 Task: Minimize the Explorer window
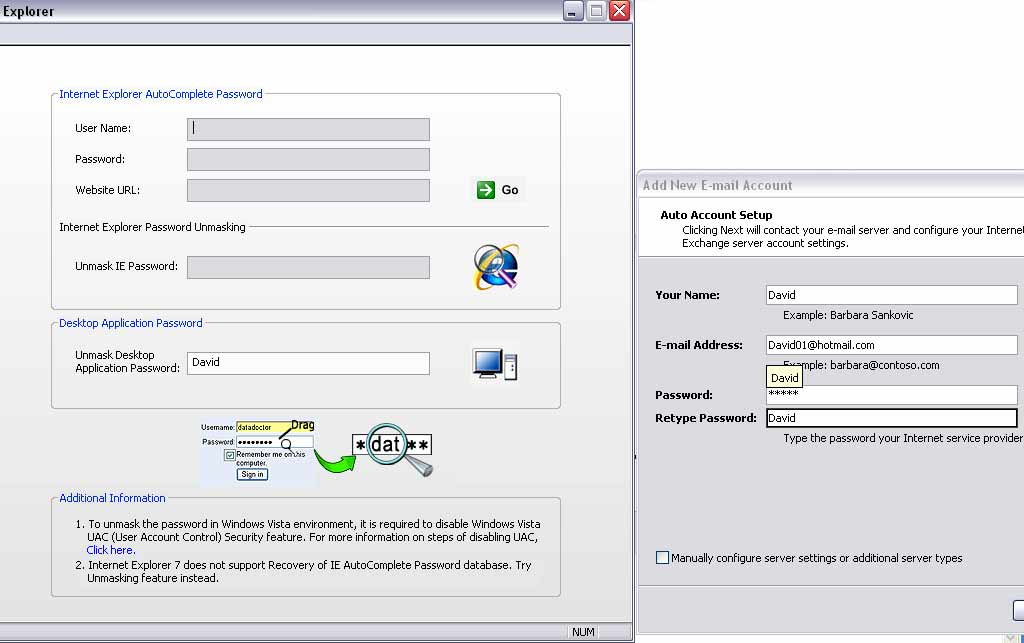tap(573, 11)
